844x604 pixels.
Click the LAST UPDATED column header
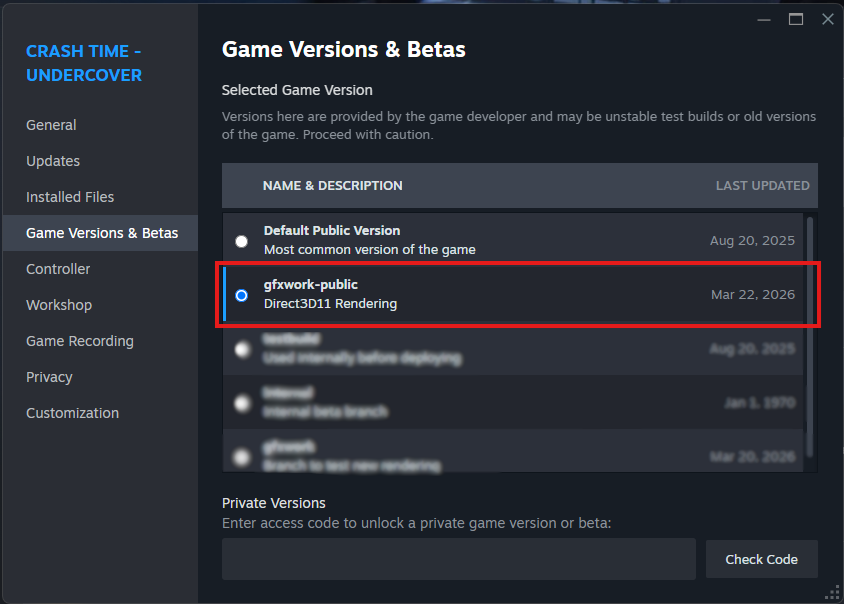click(x=762, y=186)
